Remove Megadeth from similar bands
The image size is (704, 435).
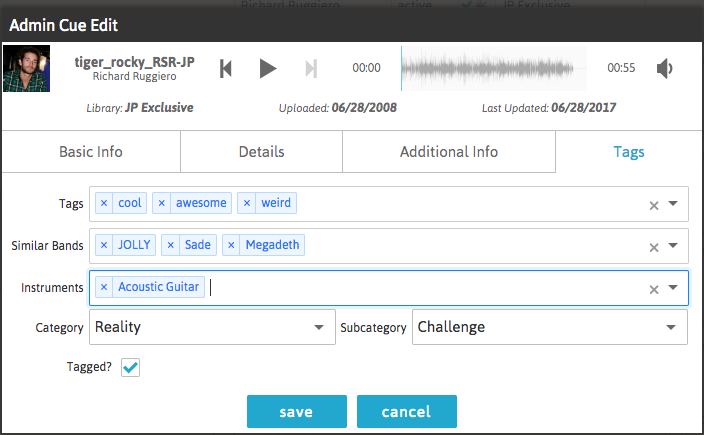[x=231, y=245]
